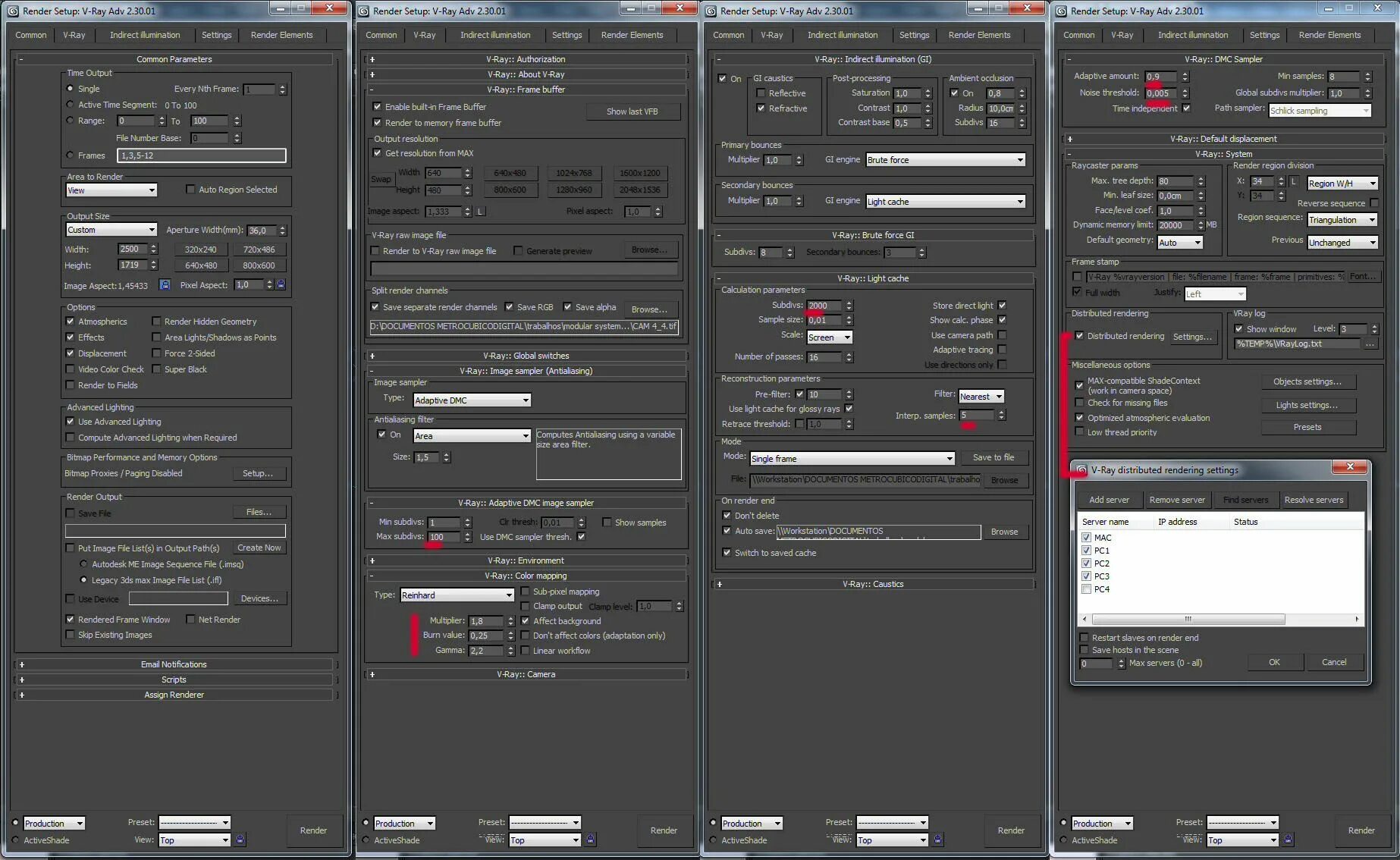This screenshot has height=860, width=1400.
Task: Open the Area to Render View dropdown
Action: point(111,190)
